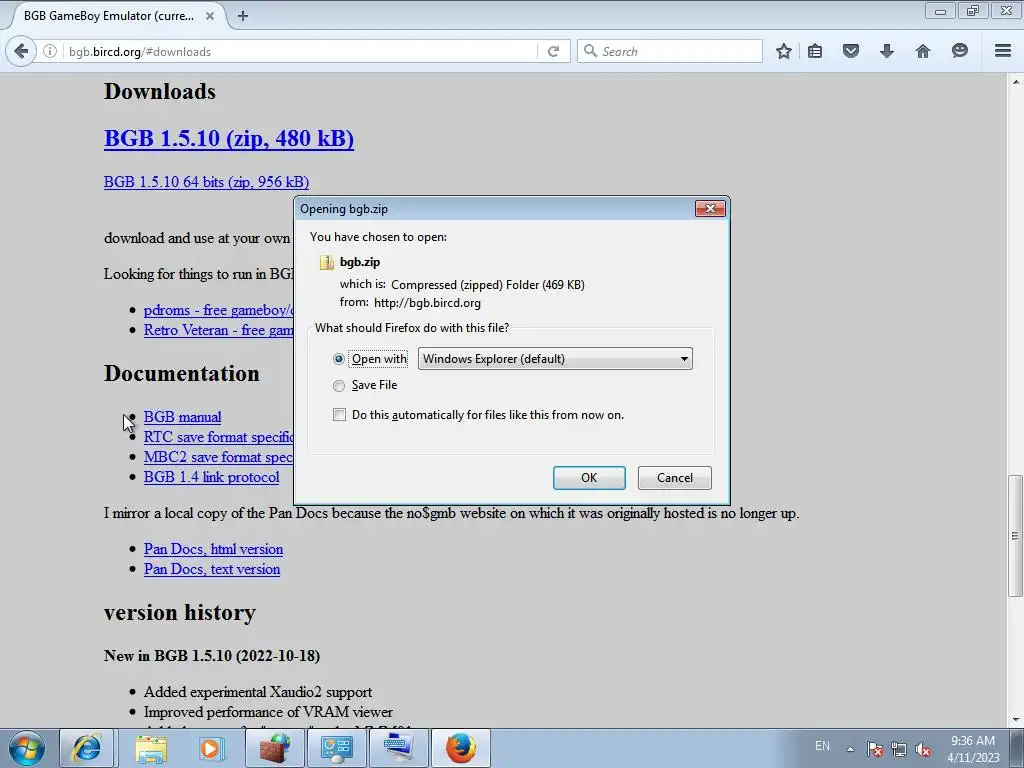Click the BGB 1.5.10 64 bits link
The image size is (1024, 768).
click(206, 182)
